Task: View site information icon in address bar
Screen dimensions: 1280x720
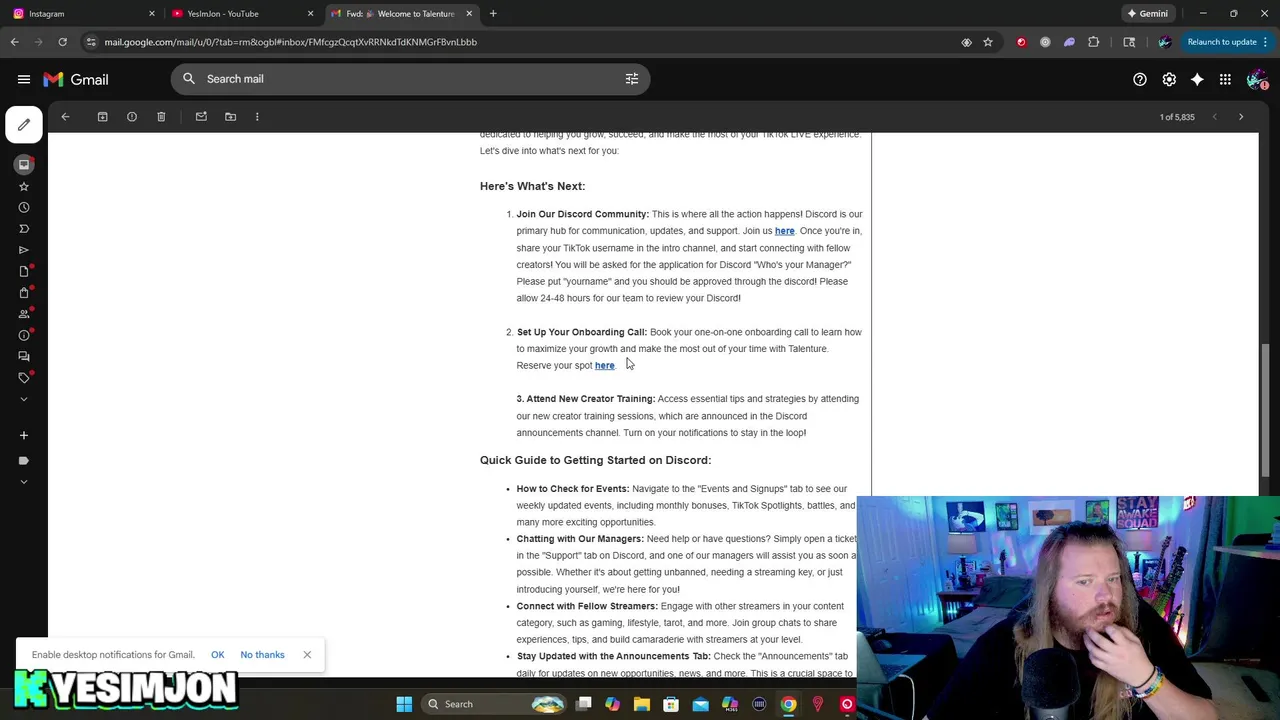Action: point(91,42)
